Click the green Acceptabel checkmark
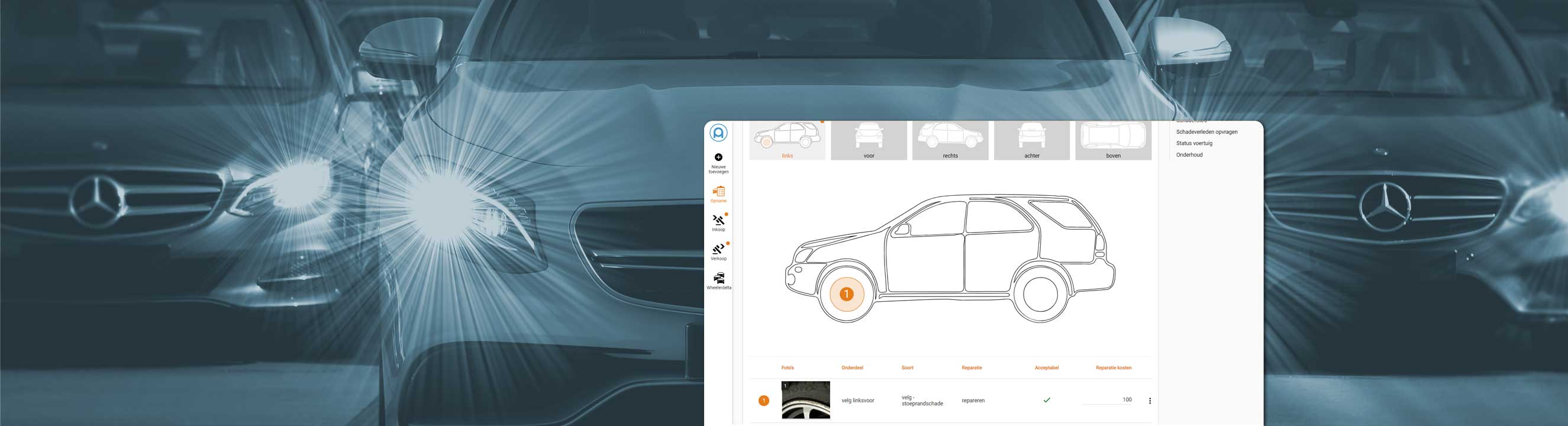 pyautogui.click(x=1046, y=400)
